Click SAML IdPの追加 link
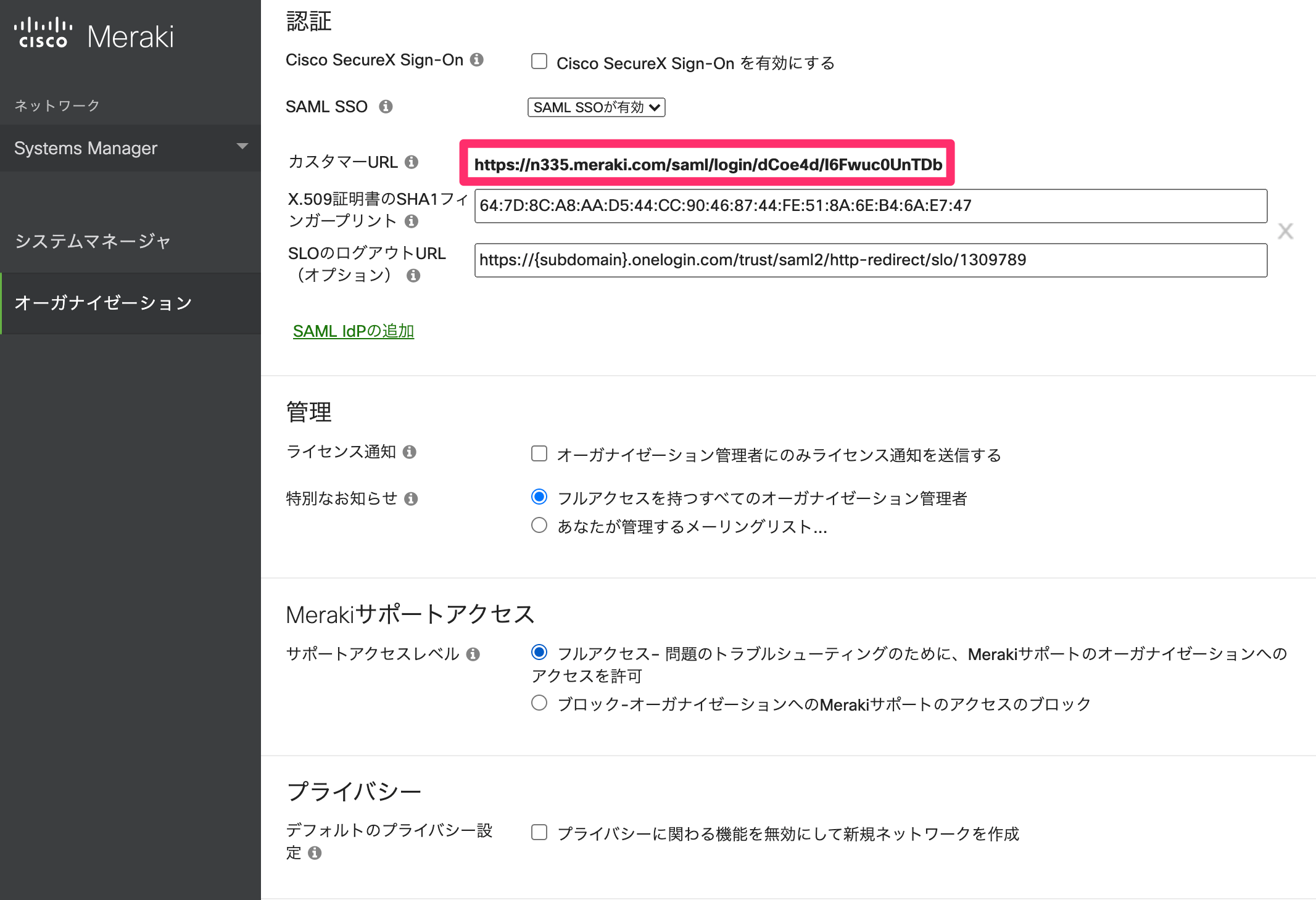The width and height of the screenshot is (1316, 900). pos(354,331)
